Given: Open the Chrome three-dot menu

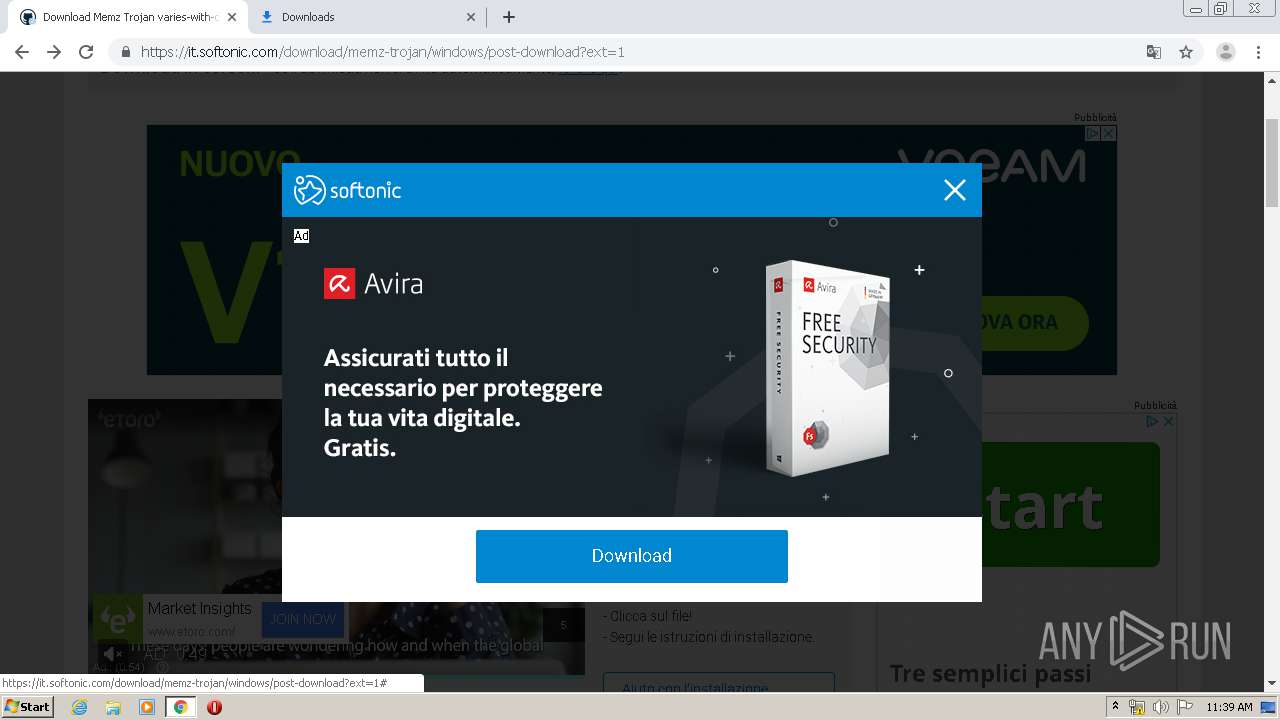Looking at the screenshot, I should (1259, 52).
